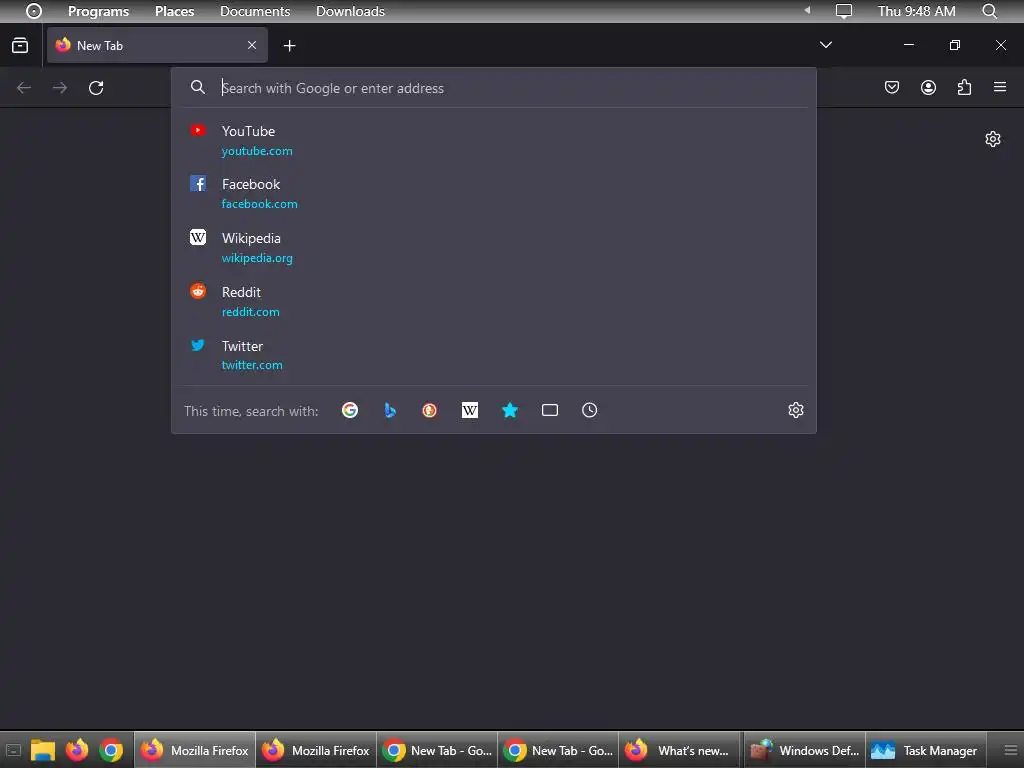Switch to first New Tab Chrome window
This screenshot has width=1024, height=768.
[x=437, y=750]
